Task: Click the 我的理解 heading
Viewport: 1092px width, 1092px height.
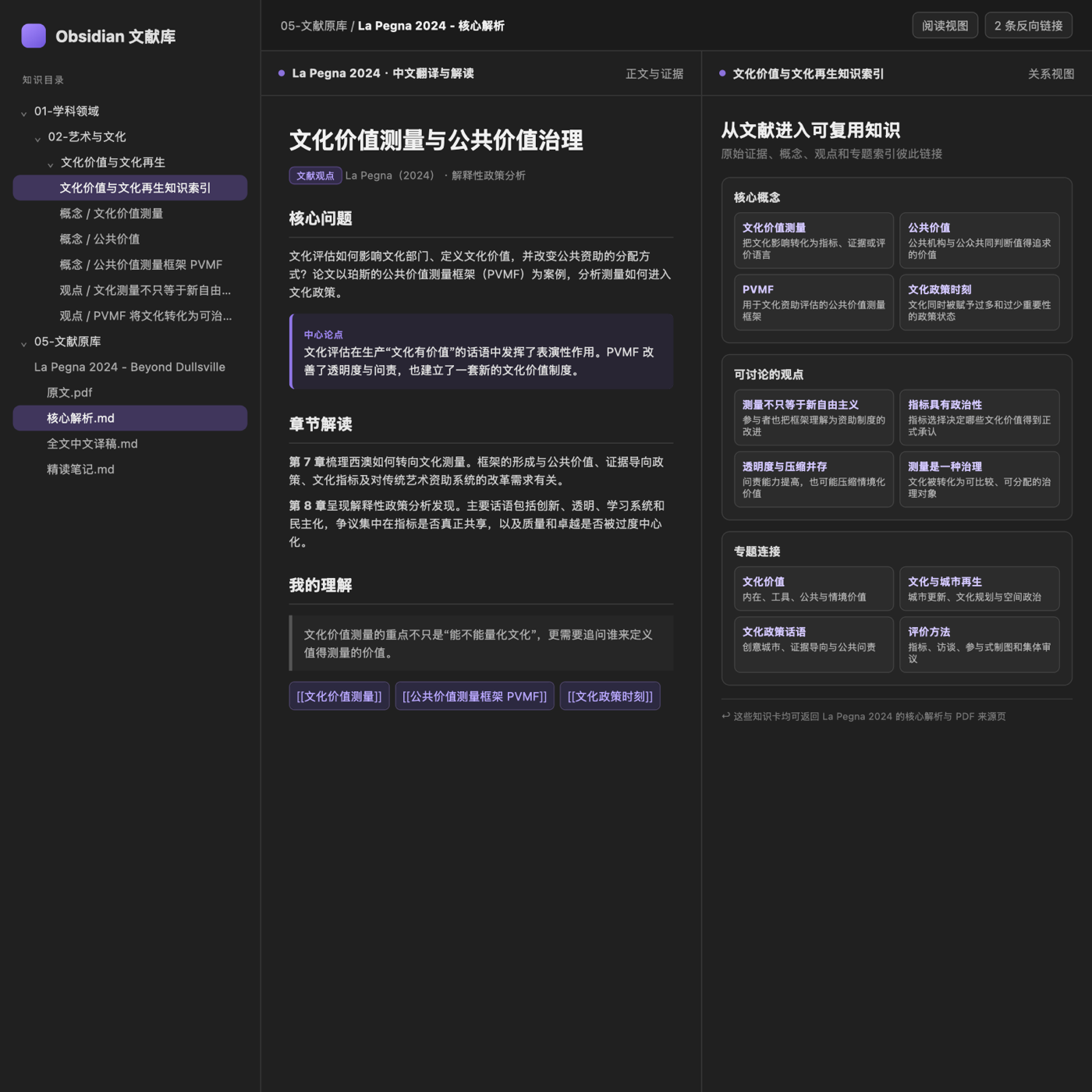Action: coord(321,585)
